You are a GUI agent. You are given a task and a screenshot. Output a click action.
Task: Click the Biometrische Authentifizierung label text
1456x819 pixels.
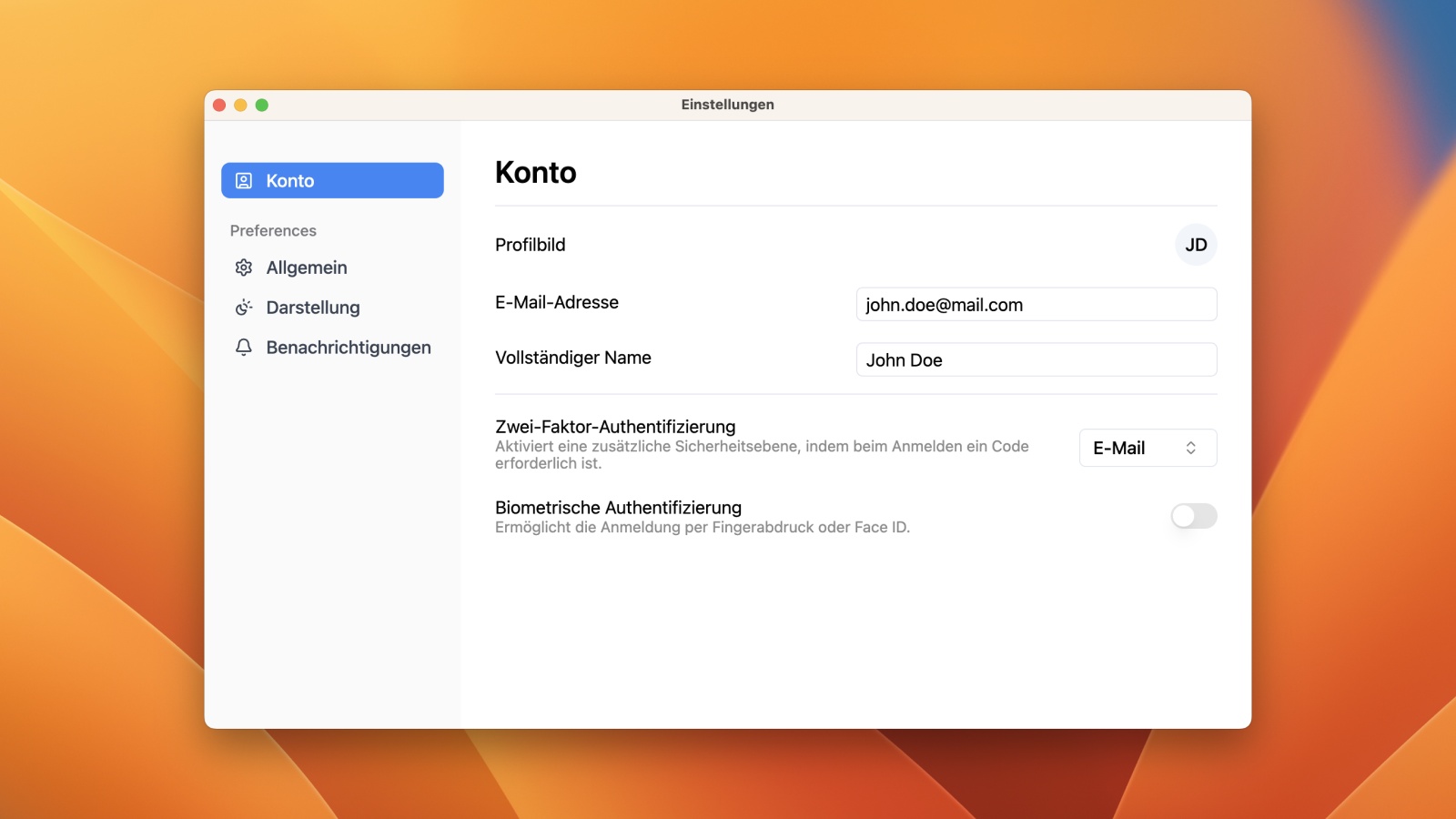click(x=618, y=508)
